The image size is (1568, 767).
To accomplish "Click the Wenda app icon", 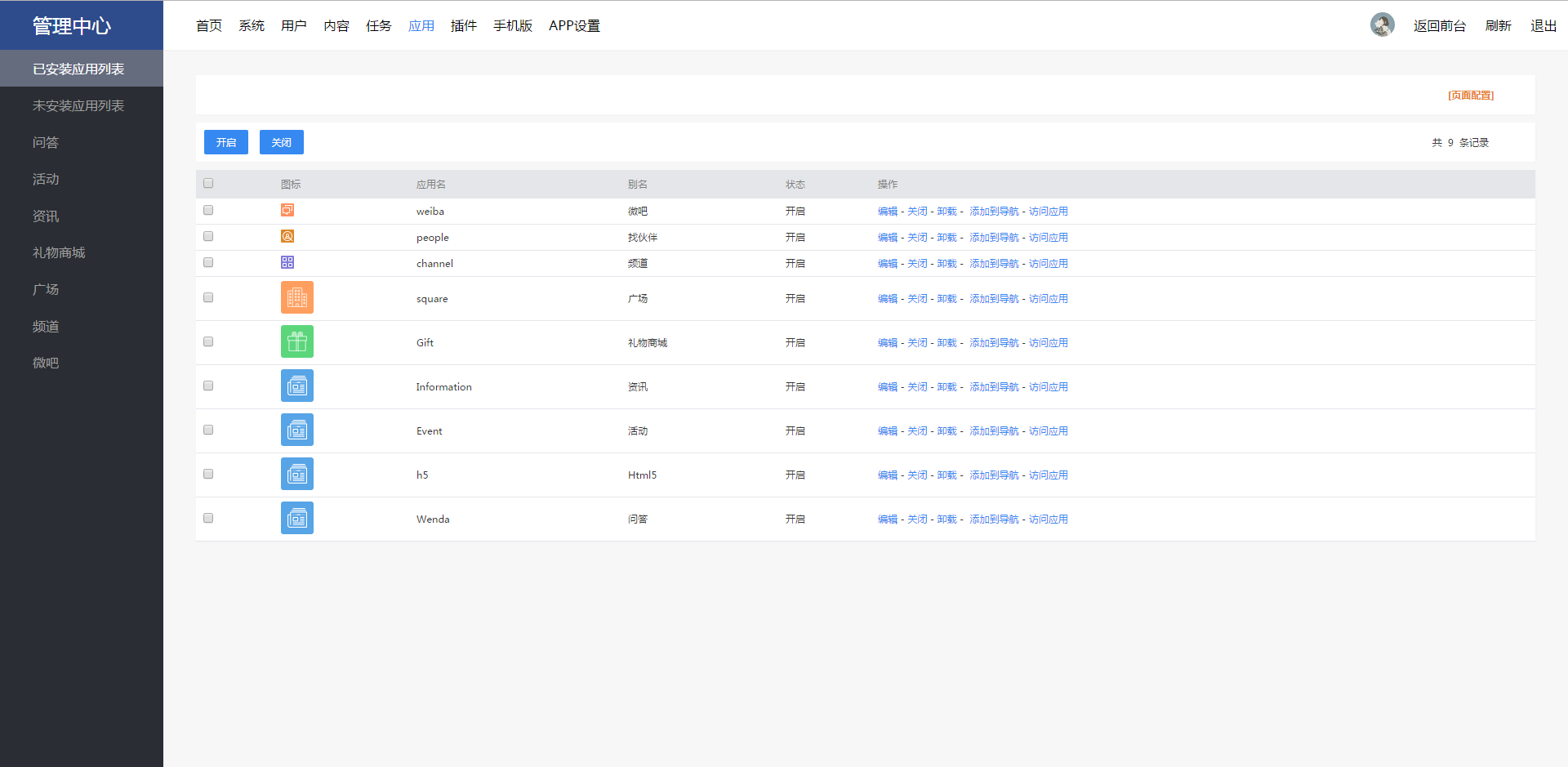I will (297, 519).
